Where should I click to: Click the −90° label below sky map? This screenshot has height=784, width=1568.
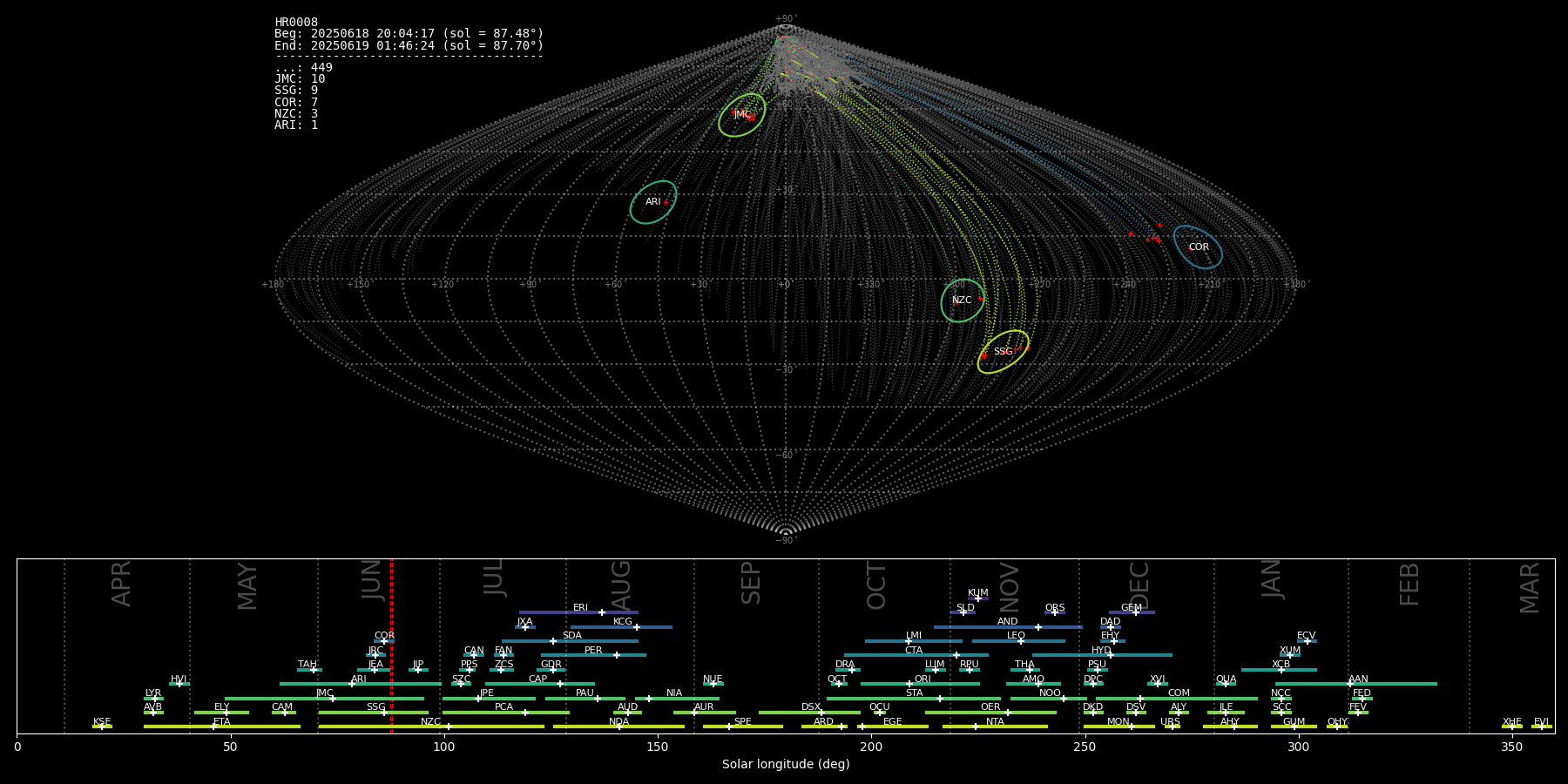click(785, 540)
